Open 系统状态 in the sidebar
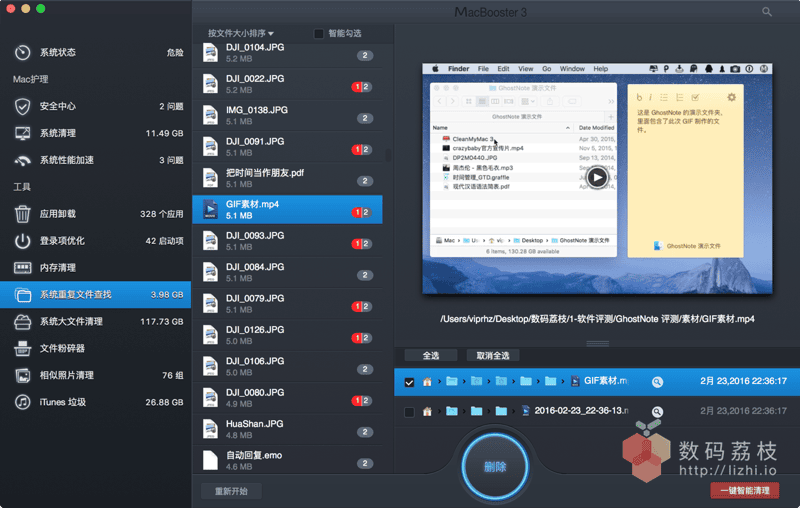The height and width of the screenshot is (508, 800). (x=96, y=52)
